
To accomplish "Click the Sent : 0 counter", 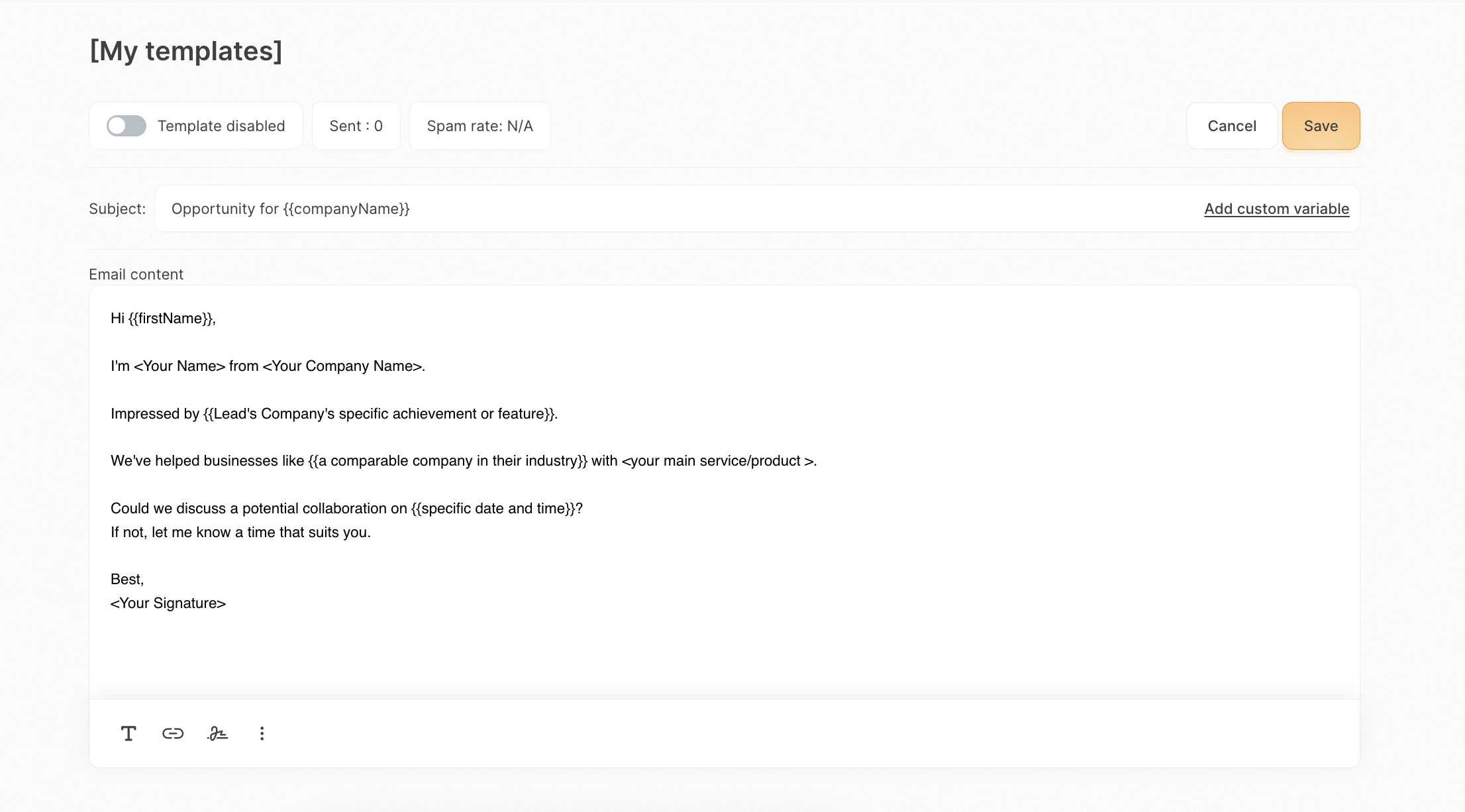I will coord(356,126).
